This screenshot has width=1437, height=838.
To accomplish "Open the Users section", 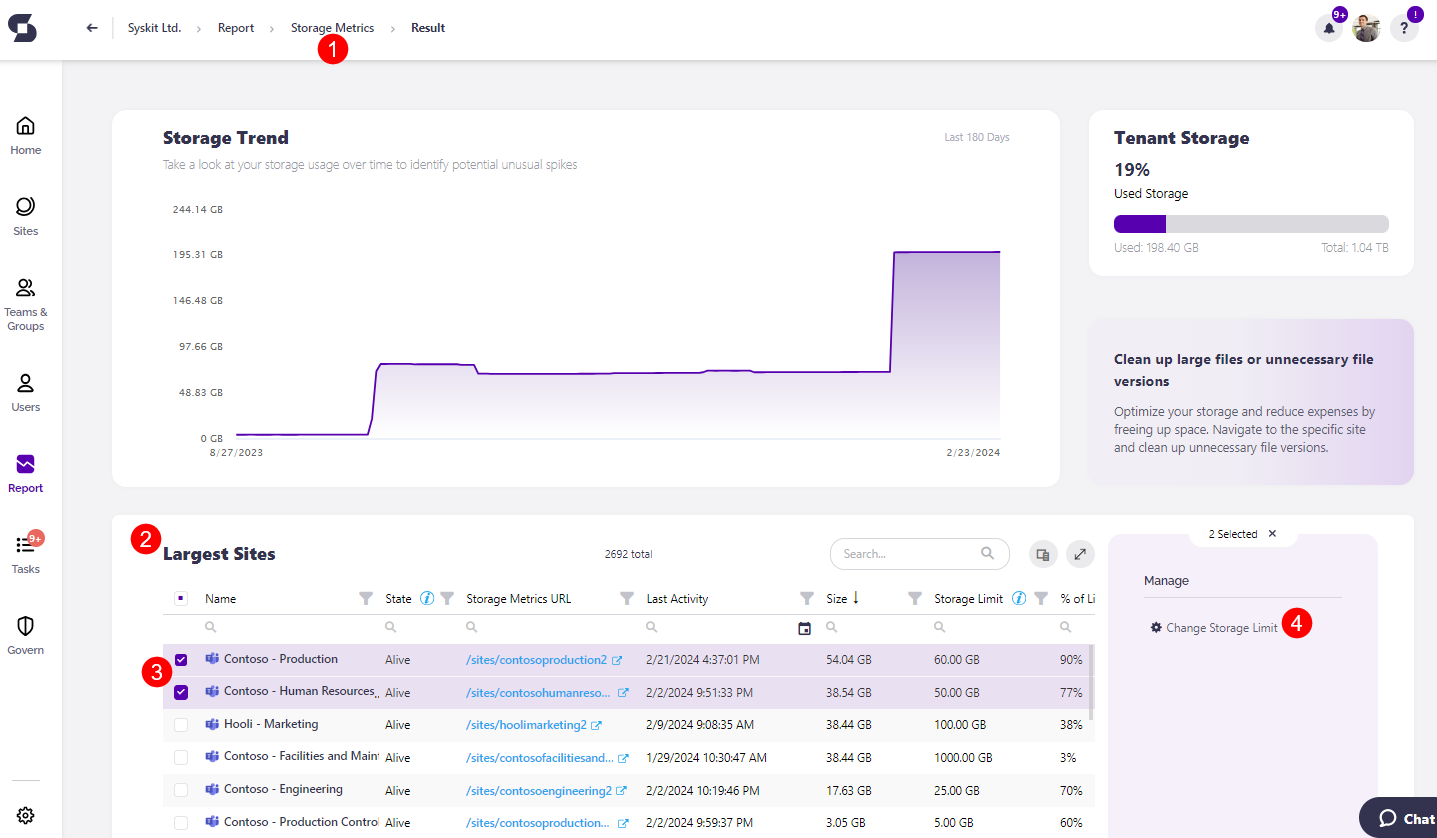I will point(25,390).
